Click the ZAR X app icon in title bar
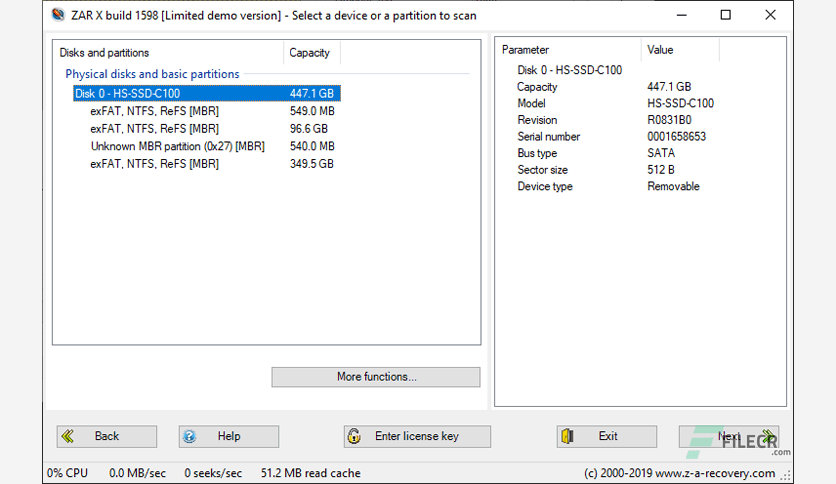 [x=58, y=14]
